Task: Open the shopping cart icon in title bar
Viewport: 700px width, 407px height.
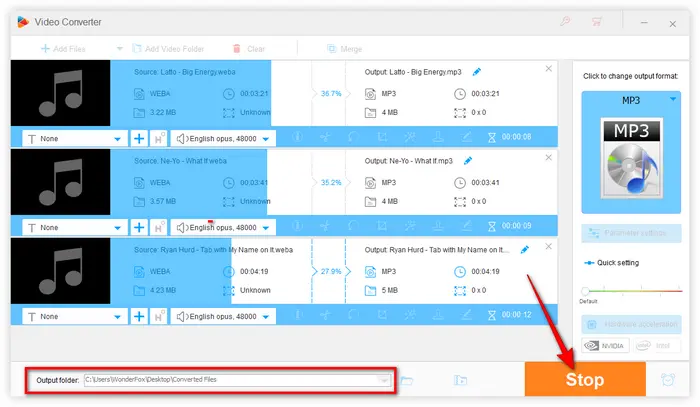Action: click(x=596, y=21)
